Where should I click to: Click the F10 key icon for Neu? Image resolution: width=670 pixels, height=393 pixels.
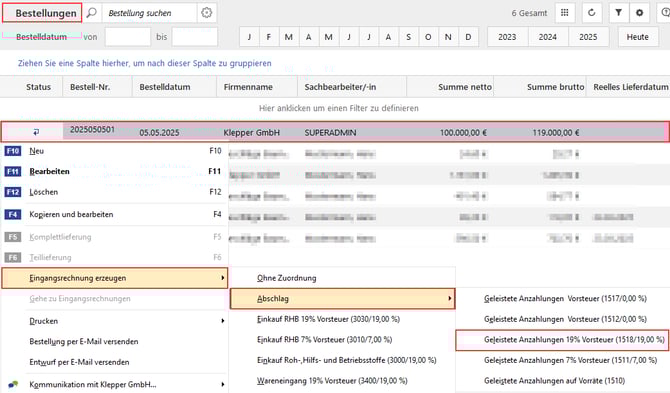(x=13, y=151)
